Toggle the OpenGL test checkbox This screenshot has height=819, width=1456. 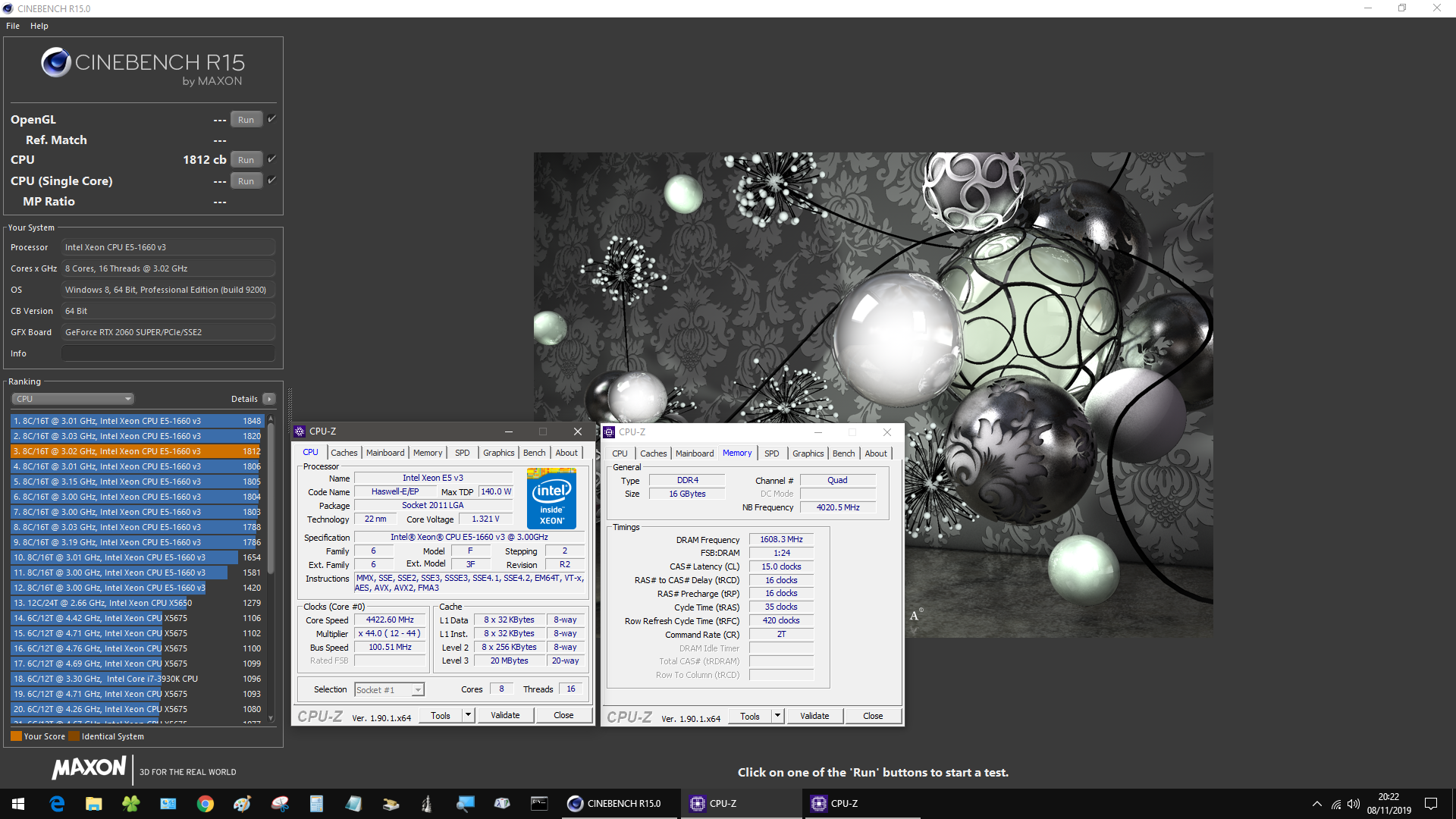(271, 119)
